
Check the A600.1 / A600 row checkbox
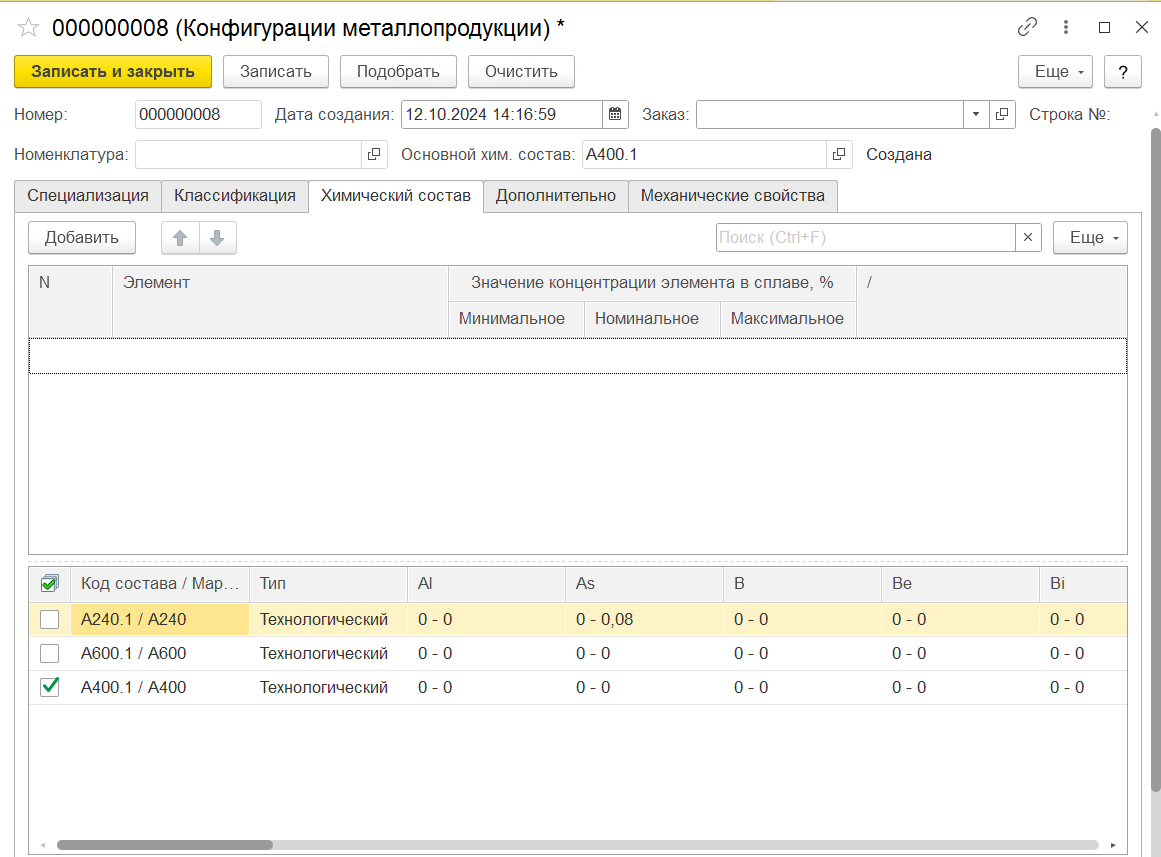click(x=50, y=653)
